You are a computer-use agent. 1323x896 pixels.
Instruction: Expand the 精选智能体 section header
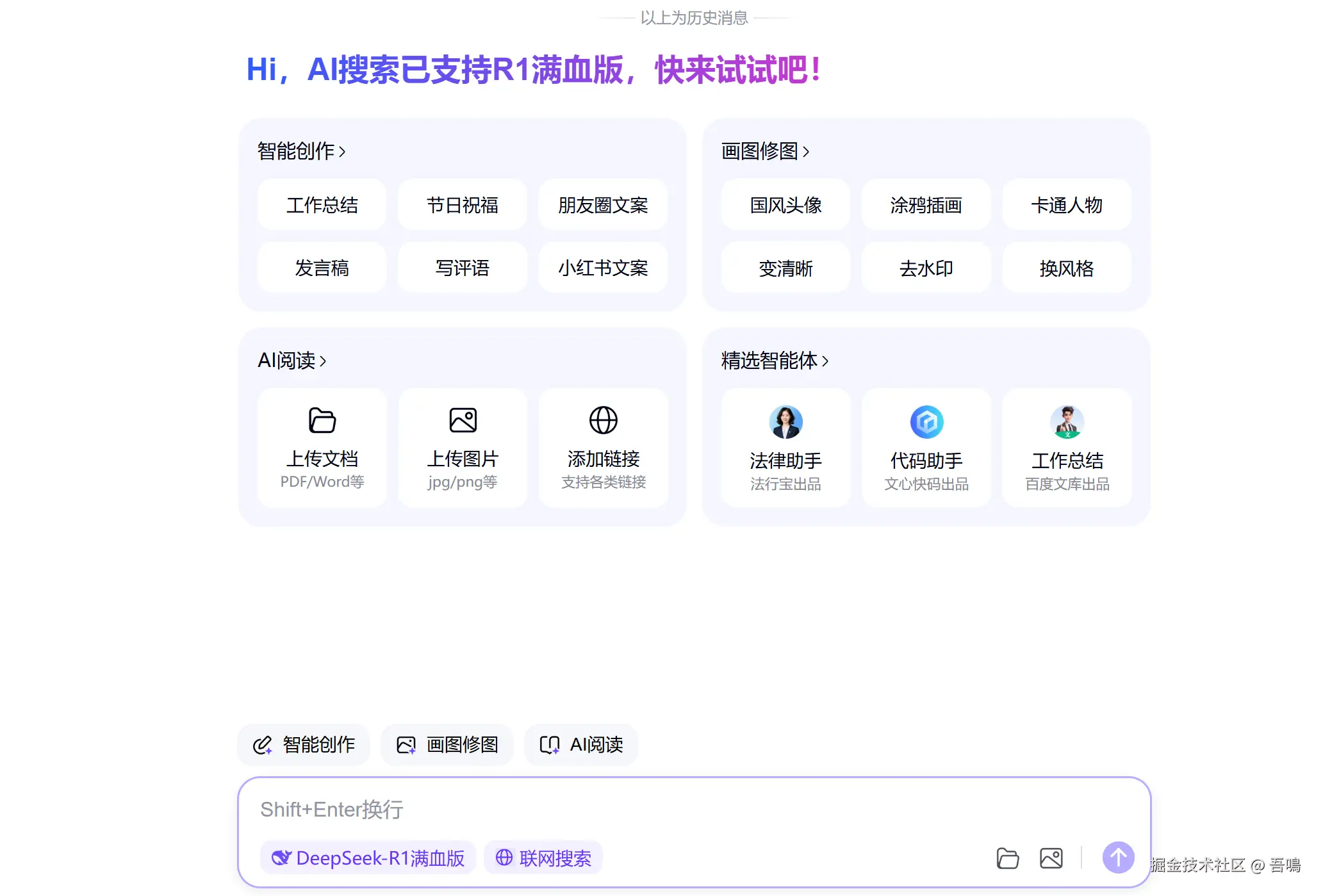tap(774, 361)
